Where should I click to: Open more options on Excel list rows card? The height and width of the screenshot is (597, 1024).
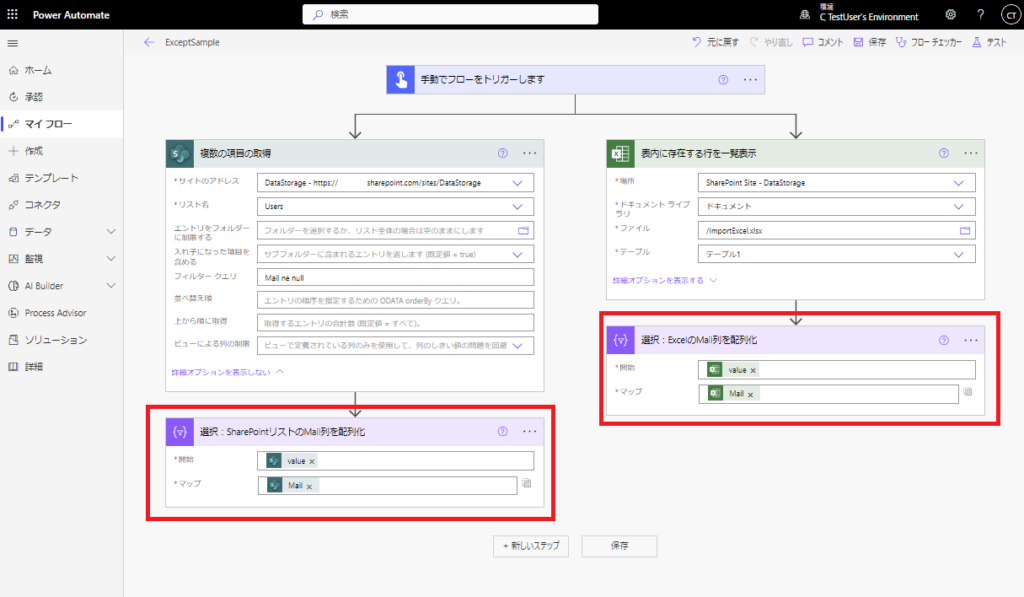(971, 153)
